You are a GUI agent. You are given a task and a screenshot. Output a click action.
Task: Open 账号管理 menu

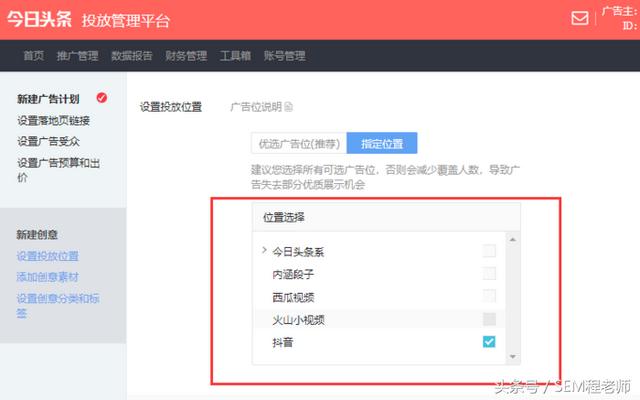[284, 56]
